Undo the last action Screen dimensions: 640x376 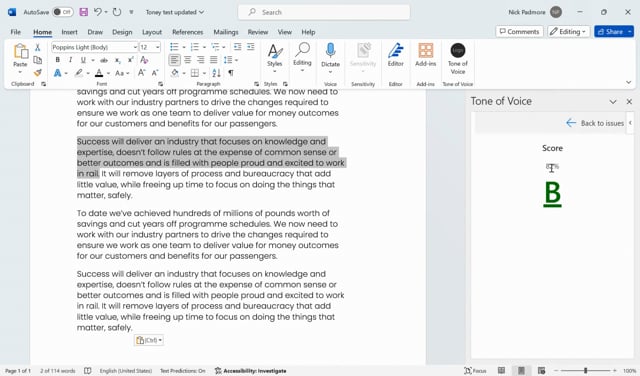click(x=98, y=12)
